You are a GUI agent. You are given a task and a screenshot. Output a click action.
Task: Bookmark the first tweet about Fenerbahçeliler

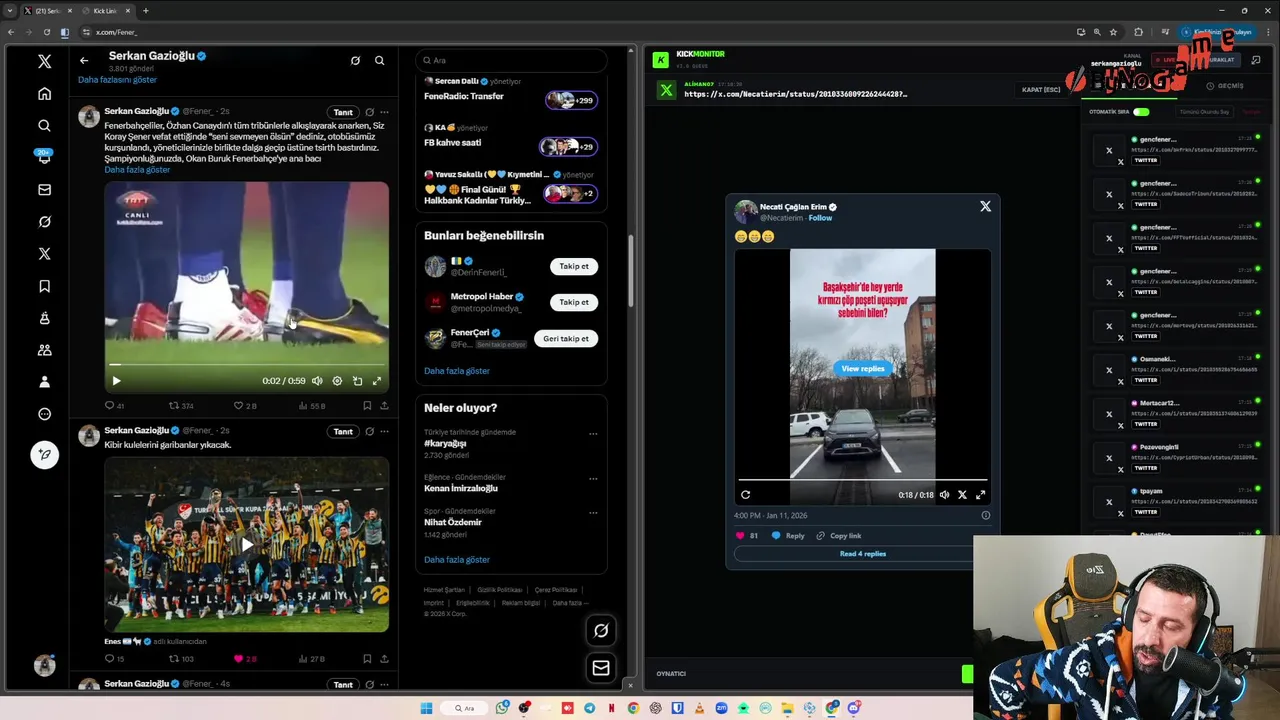click(x=367, y=406)
